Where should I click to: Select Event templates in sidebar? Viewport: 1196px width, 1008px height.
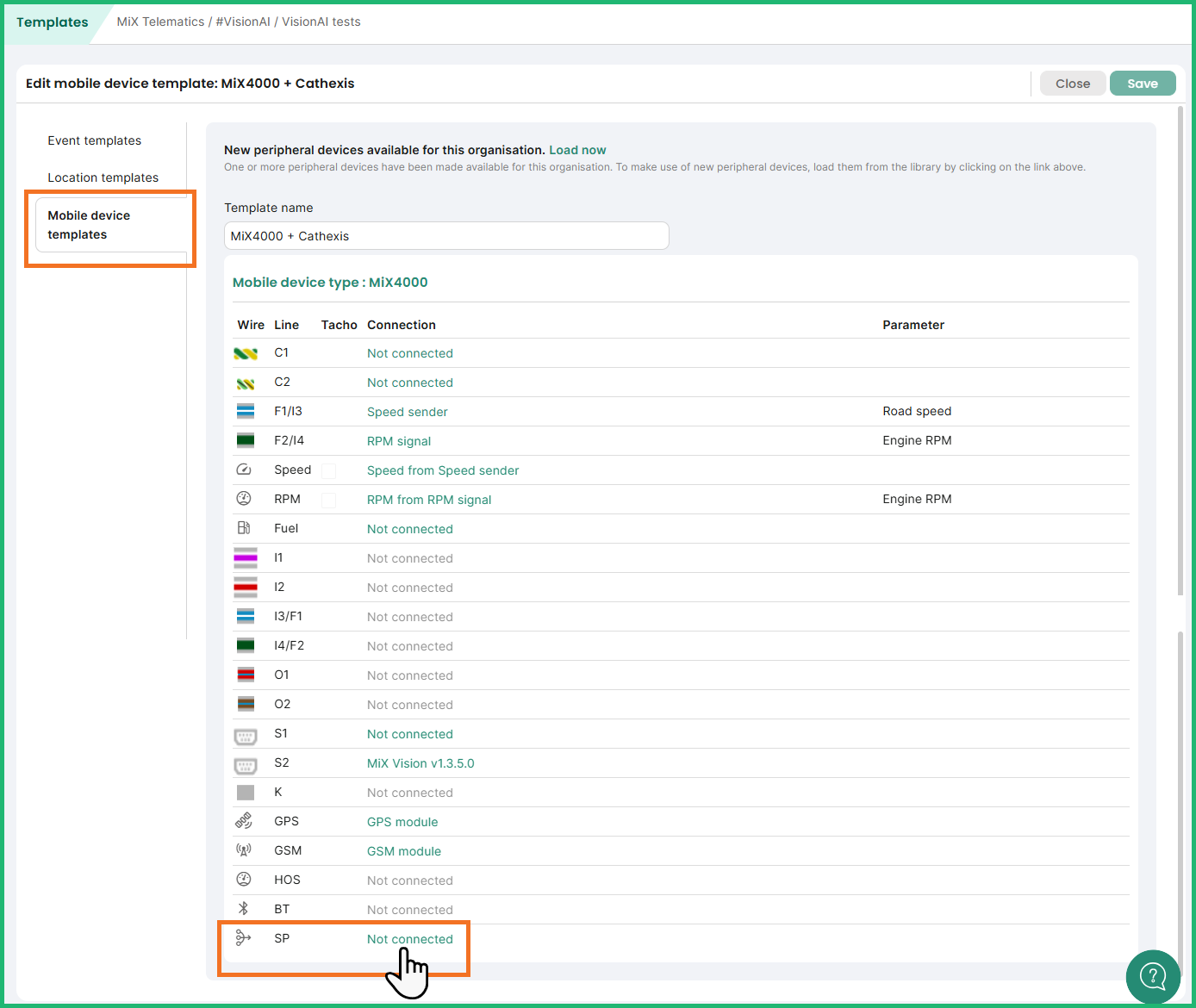(95, 140)
